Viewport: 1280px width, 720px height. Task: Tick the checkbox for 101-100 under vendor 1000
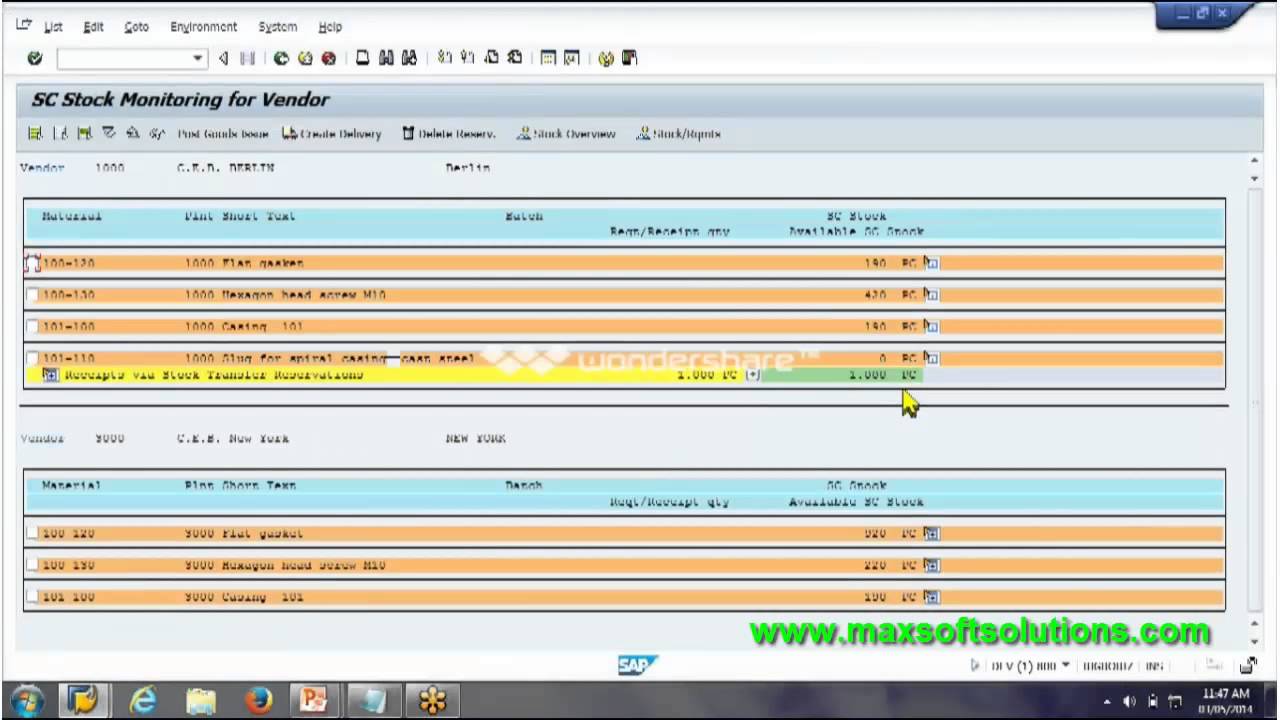coord(32,326)
